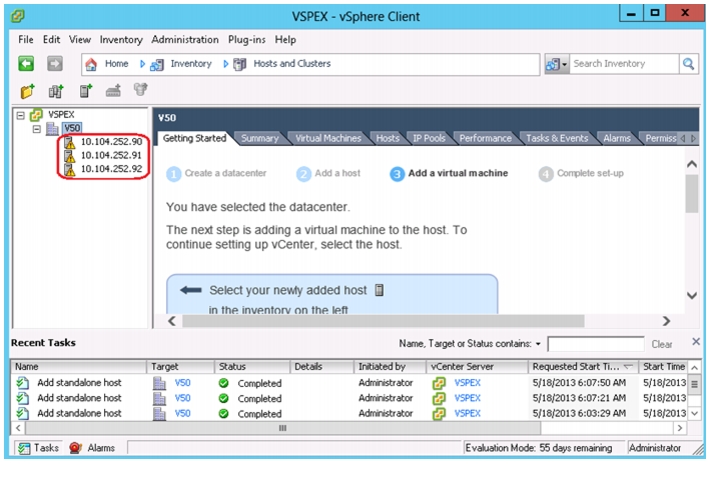Screen dimensions: 709x477
Task: Select VSPEX vCenter in inventory tree
Action: (x=61, y=115)
